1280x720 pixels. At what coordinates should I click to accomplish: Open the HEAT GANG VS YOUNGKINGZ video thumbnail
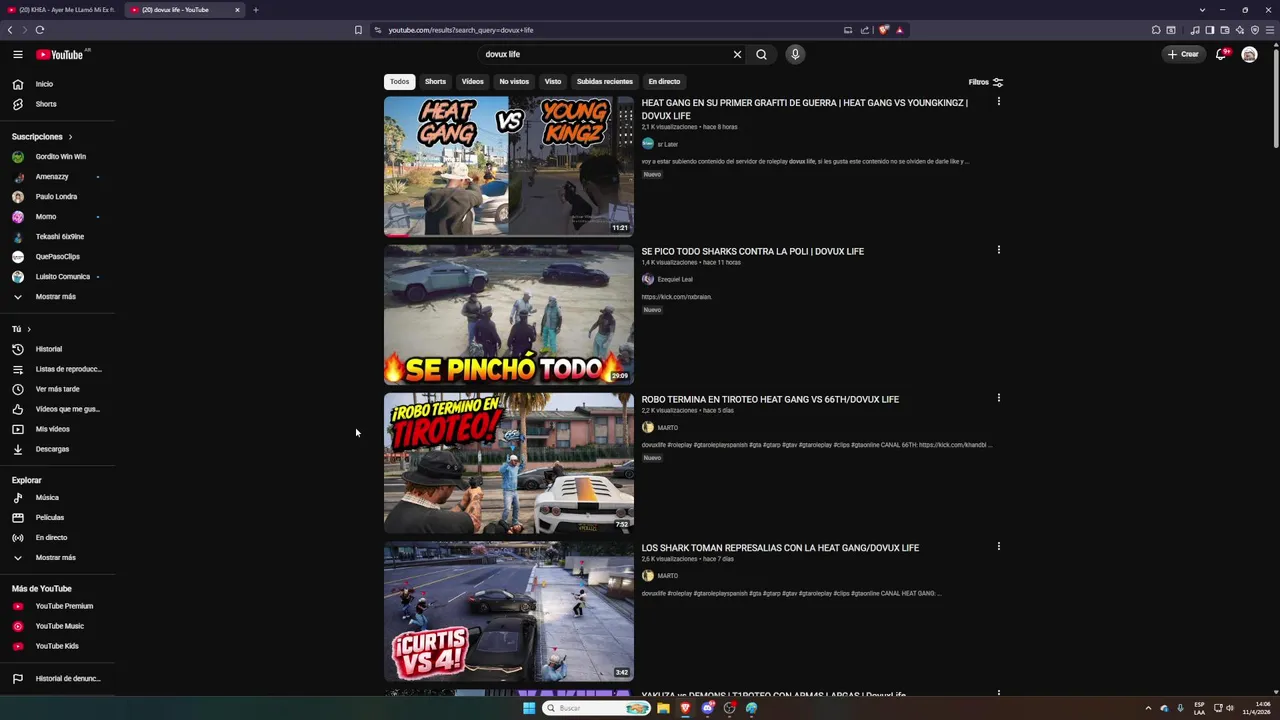coord(509,166)
